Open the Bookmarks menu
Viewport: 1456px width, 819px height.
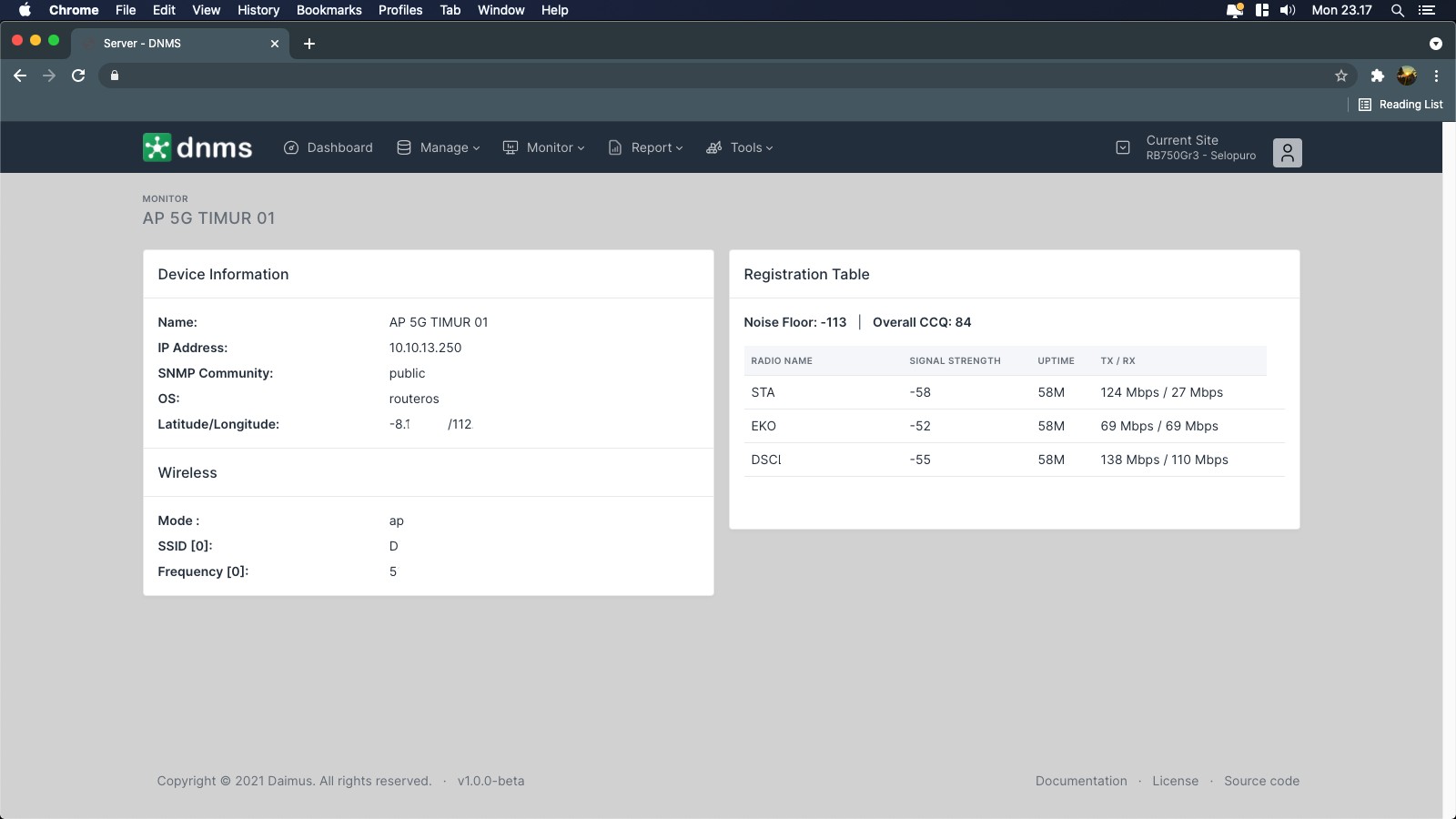tap(329, 10)
